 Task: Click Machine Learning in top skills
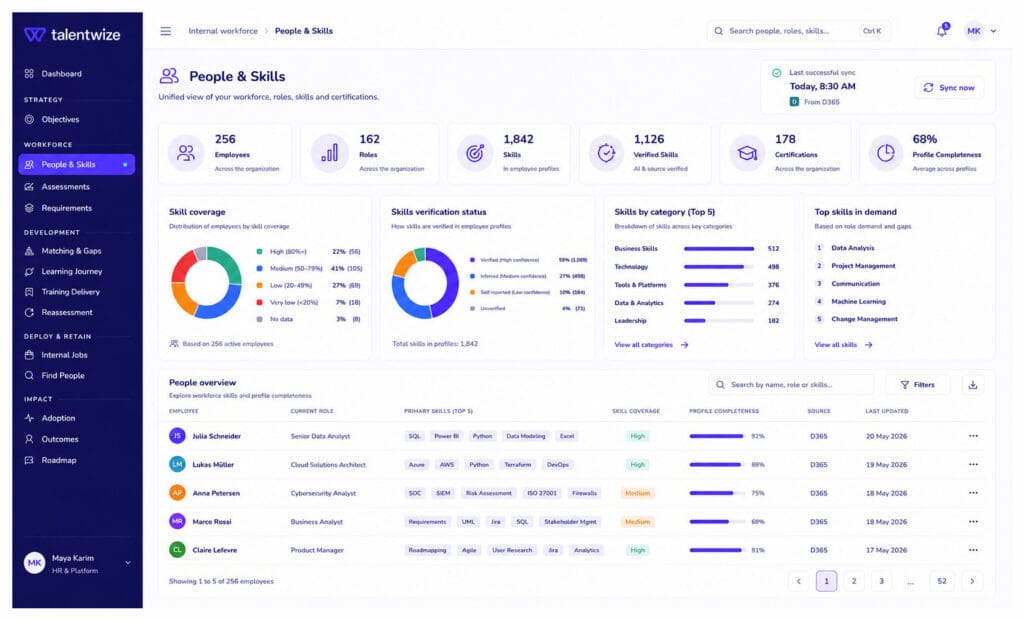858,302
